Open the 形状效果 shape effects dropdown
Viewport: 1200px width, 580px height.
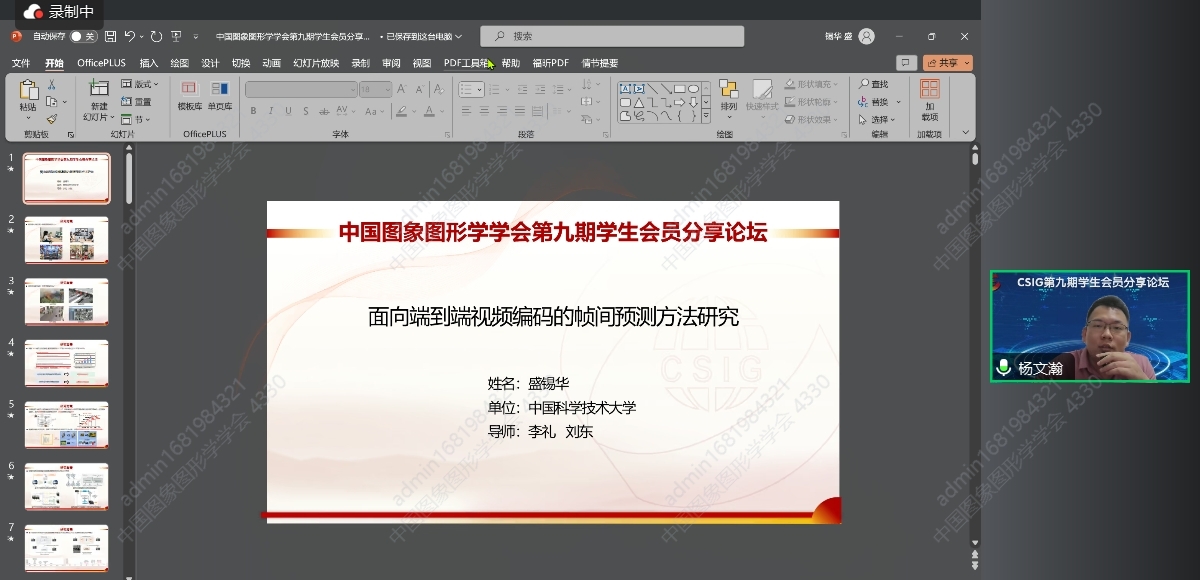coord(813,119)
